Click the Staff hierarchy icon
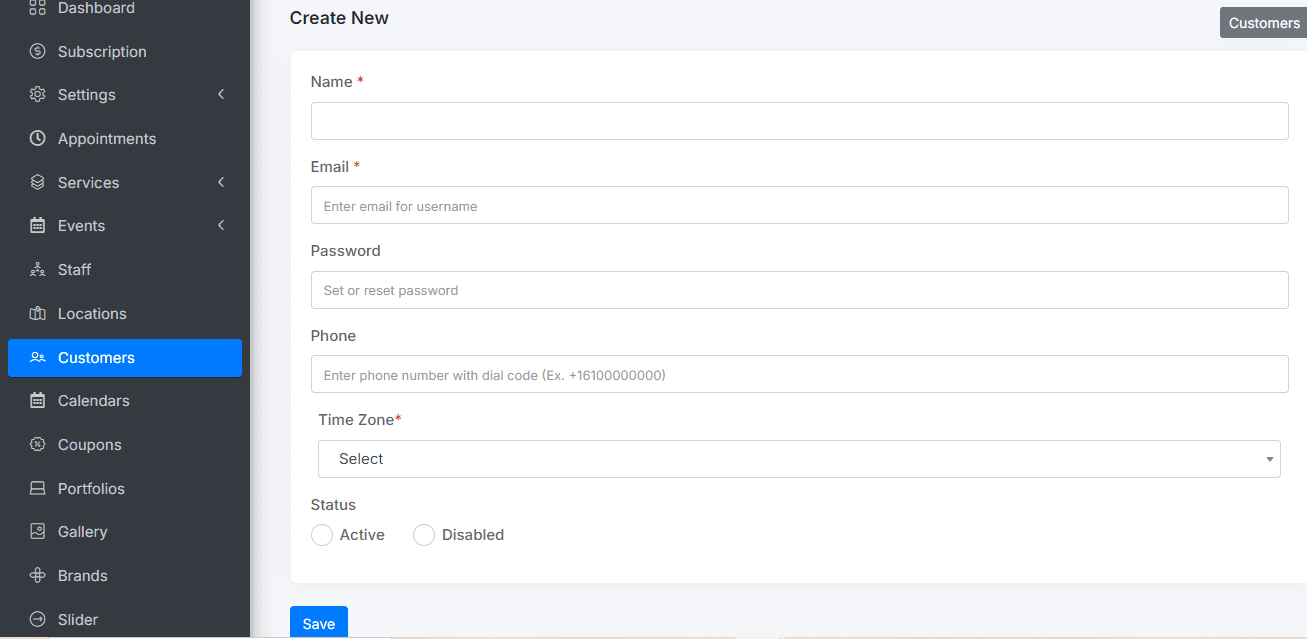Viewport: 1307px width, 639px height. (x=38, y=269)
